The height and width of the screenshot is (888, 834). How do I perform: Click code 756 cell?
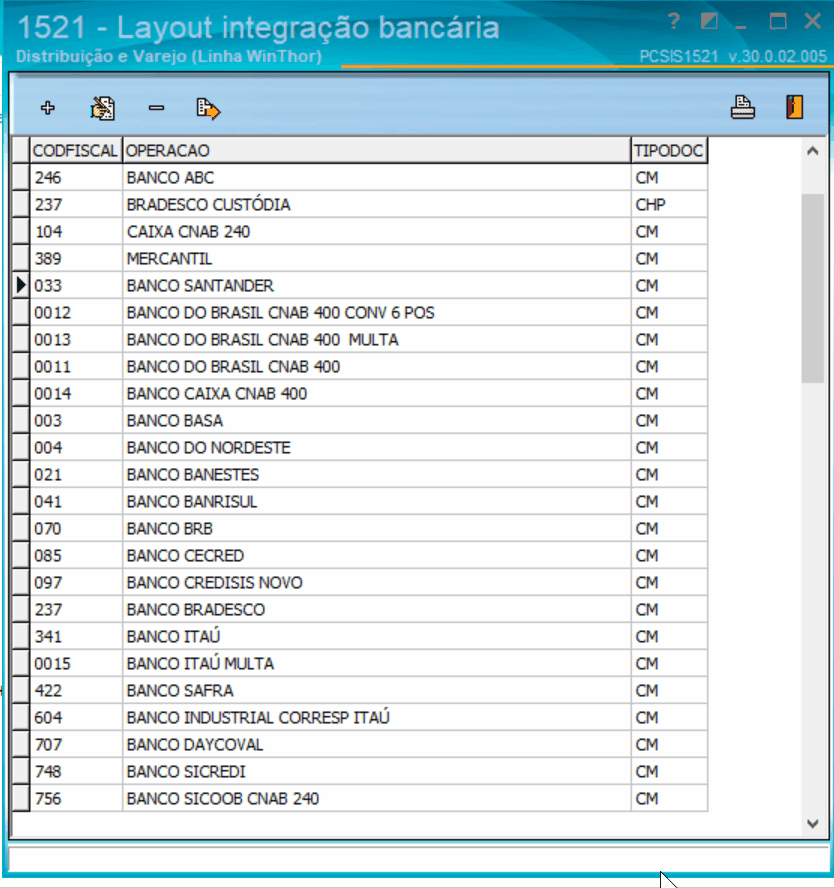tap(76, 799)
